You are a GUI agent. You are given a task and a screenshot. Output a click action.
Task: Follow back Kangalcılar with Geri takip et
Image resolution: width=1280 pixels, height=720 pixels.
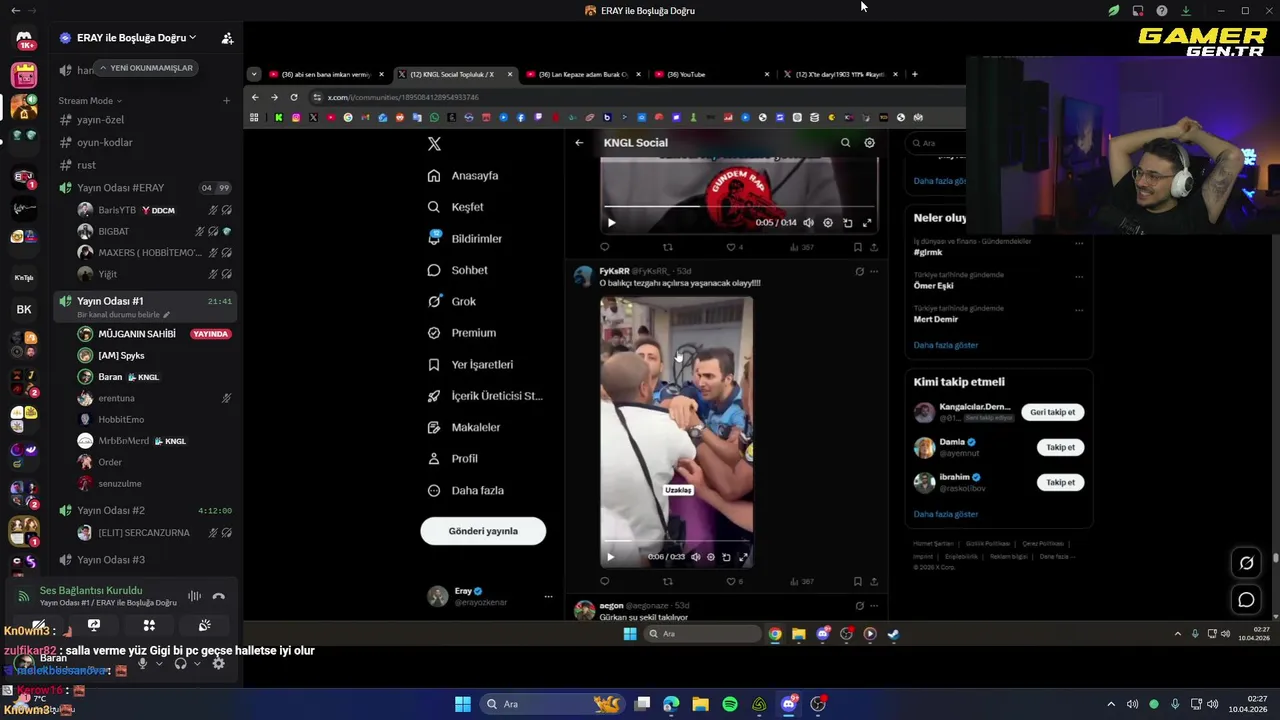[x=1053, y=412]
